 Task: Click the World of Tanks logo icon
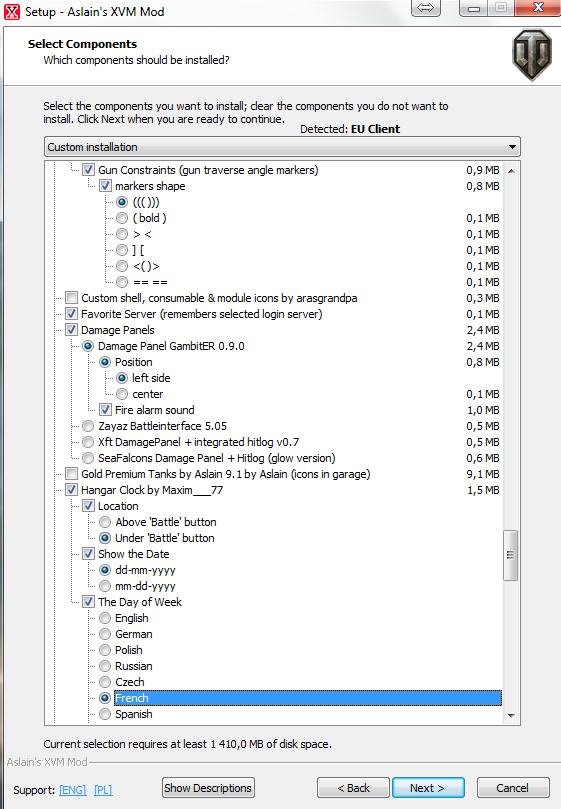(532, 55)
